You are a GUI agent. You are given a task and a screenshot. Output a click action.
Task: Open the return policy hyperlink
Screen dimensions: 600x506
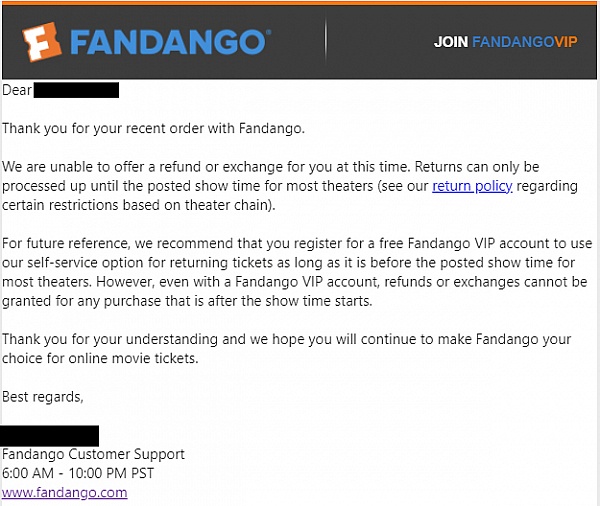[472, 186]
